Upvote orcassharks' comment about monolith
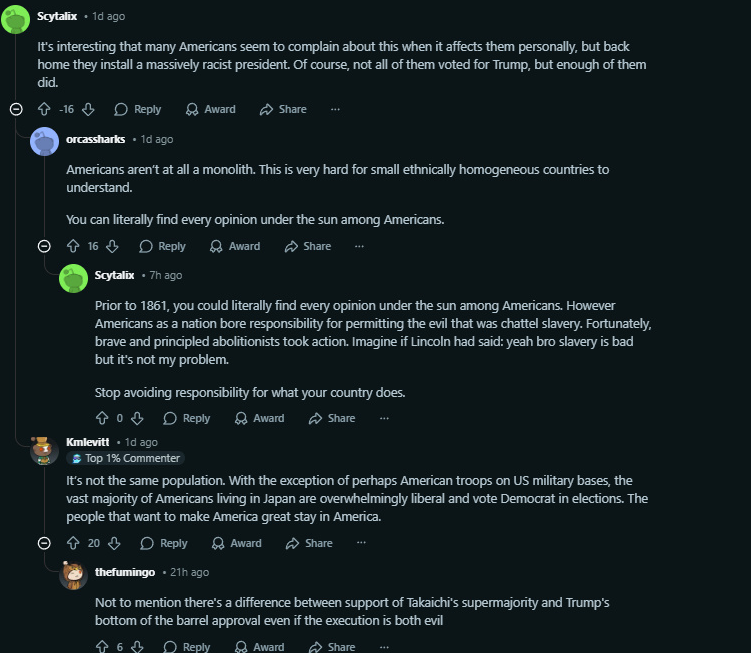This screenshot has width=751, height=653. point(72,246)
